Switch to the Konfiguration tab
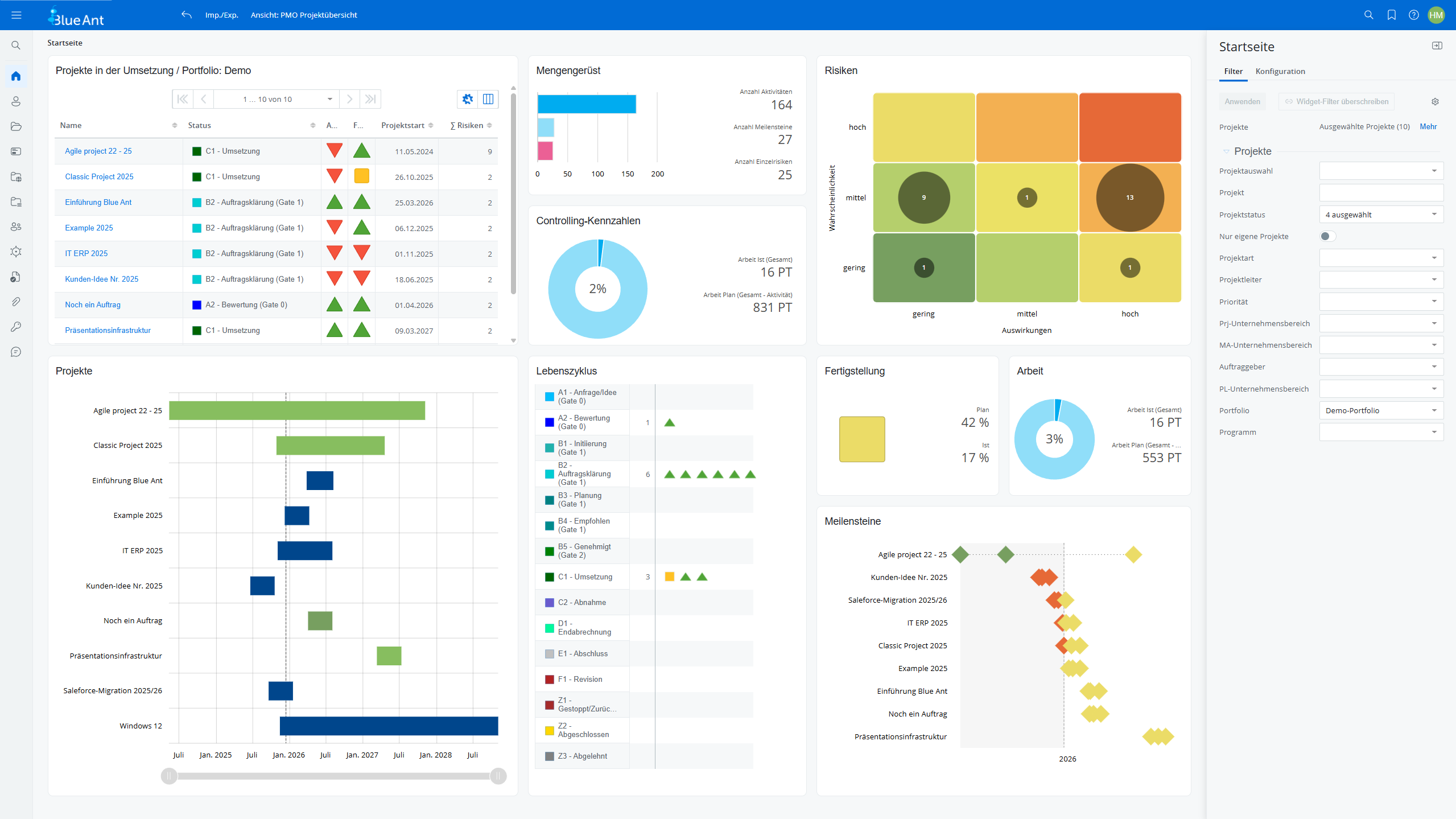The width and height of the screenshot is (1456, 819). click(1280, 71)
